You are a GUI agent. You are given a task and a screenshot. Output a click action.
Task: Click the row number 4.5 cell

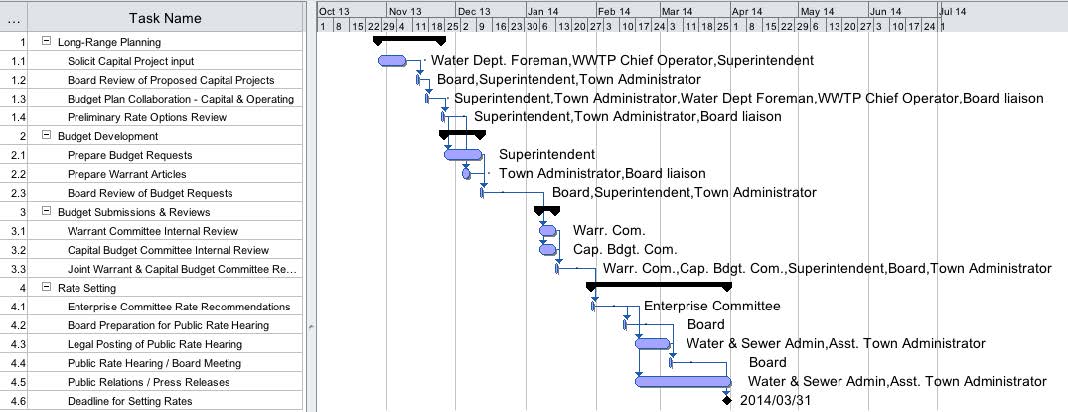17,382
